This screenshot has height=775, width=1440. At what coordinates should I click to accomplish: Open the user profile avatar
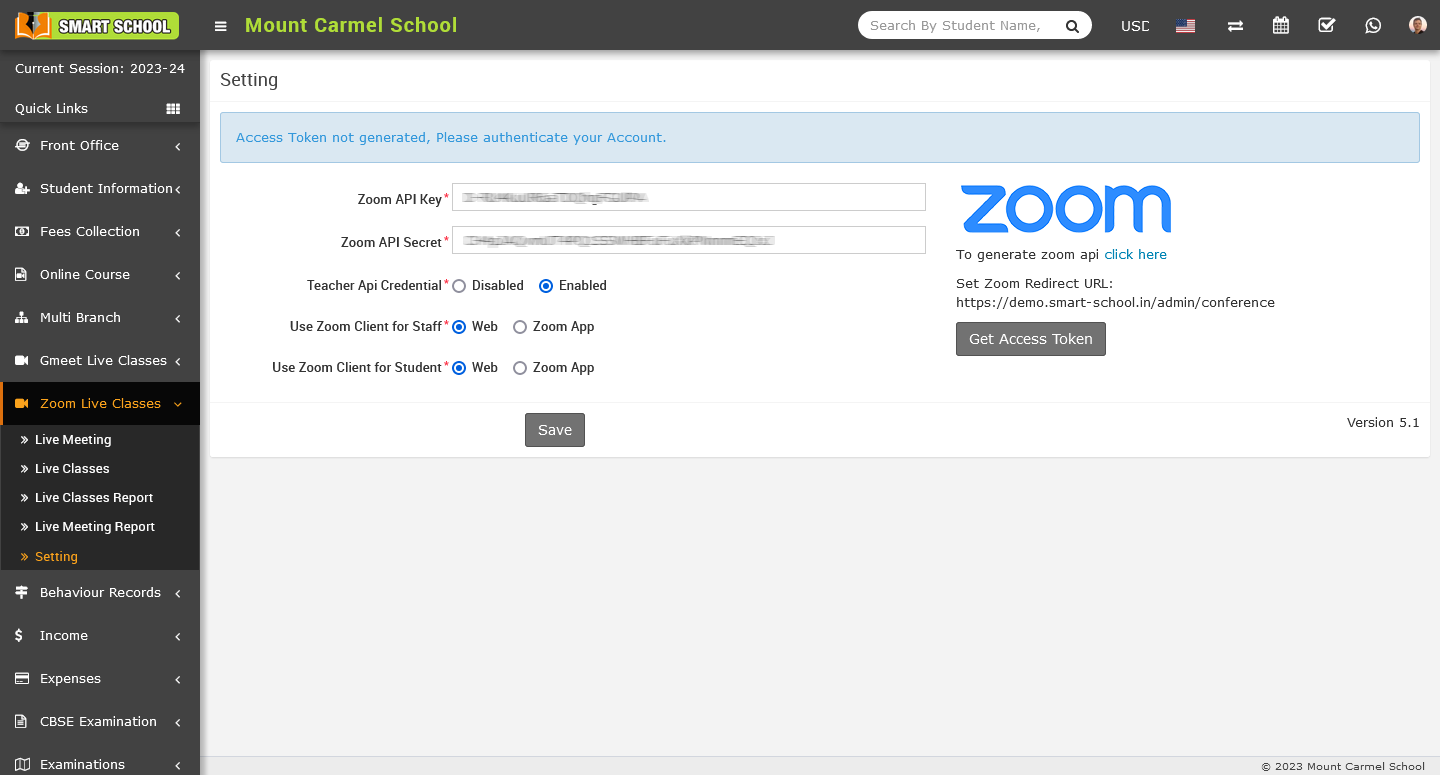(x=1417, y=26)
